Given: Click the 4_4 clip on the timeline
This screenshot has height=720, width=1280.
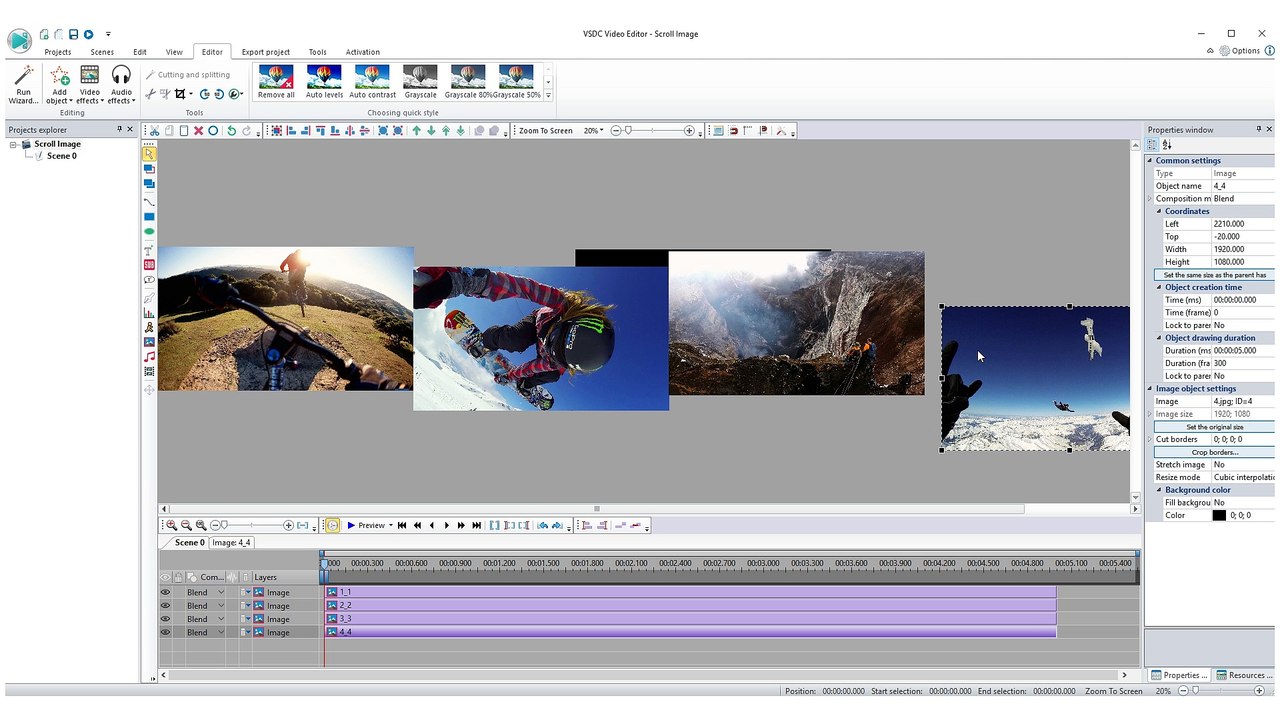Looking at the screenshot, I should (691, 632).
